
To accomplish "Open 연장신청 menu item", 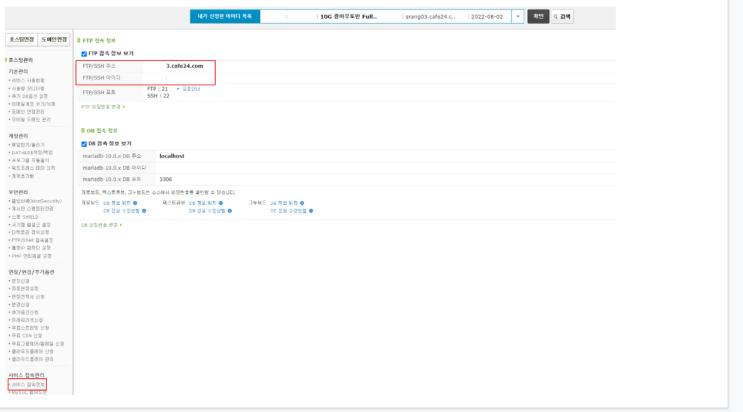I will pos(20,281).
